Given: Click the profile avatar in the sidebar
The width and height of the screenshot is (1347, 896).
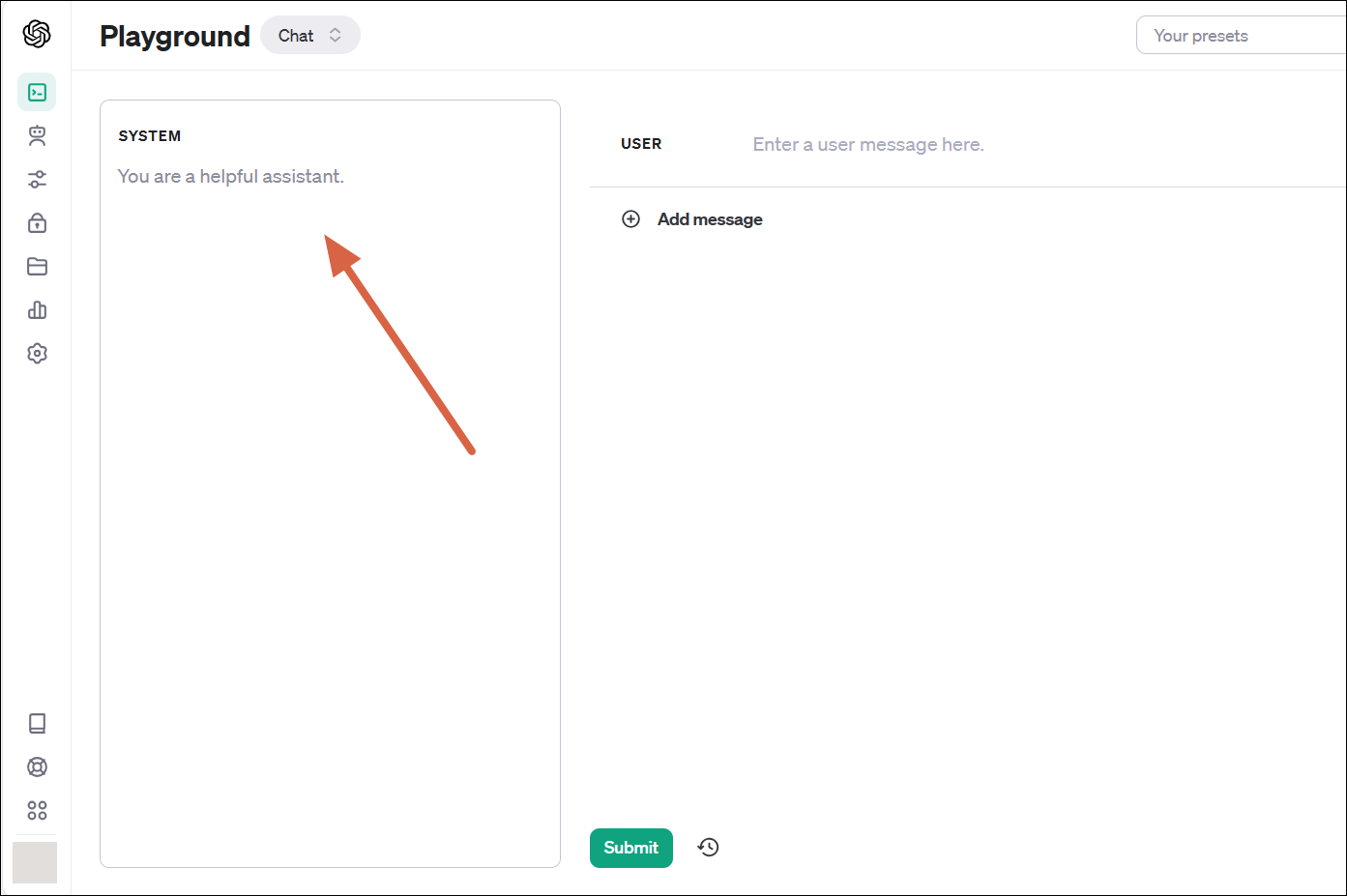Looking at the screenshot, I should point(35,862).
